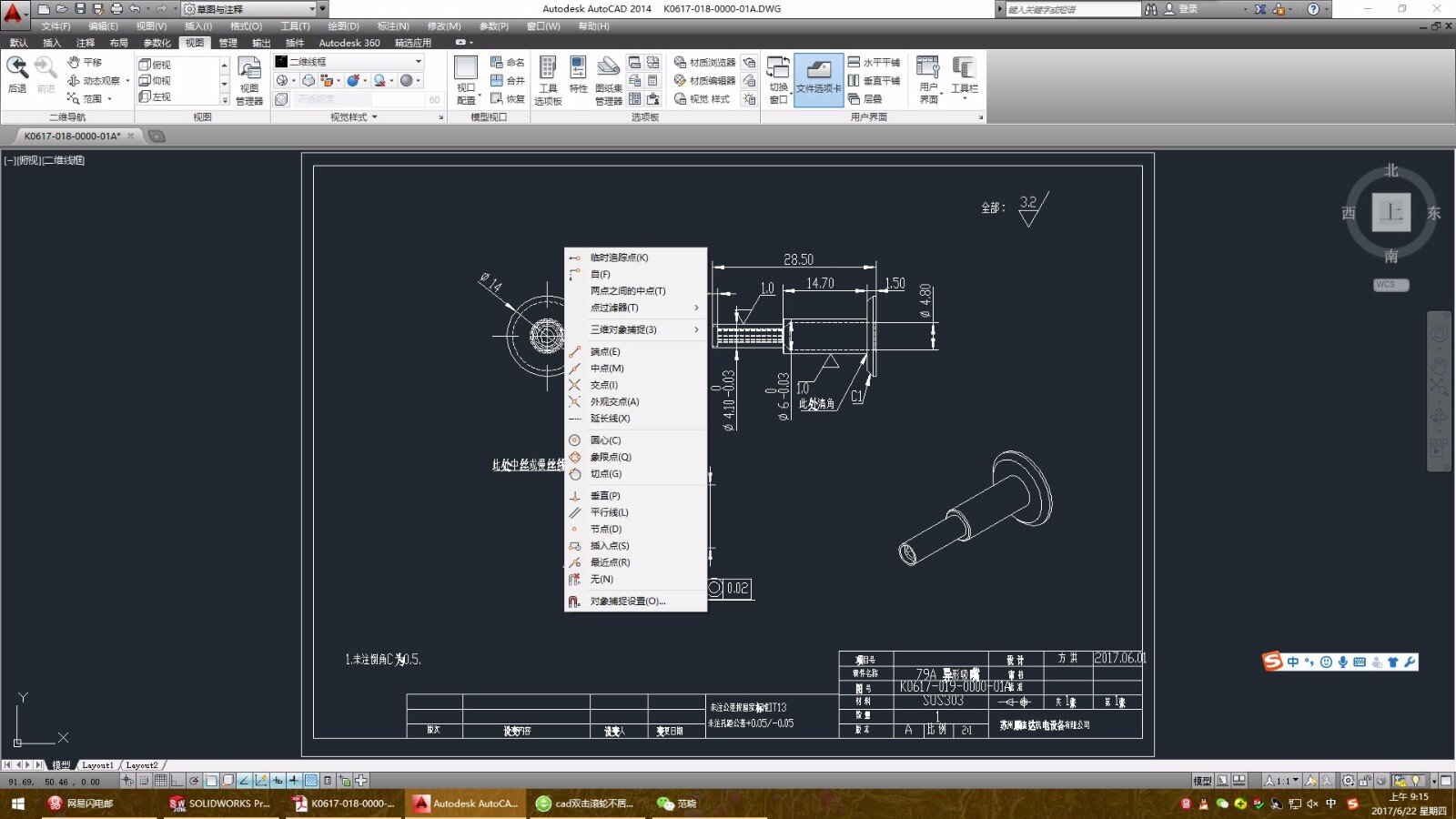Click the Plot/Print icon in quick access toolbar
1456x819 pixels.
[116, 9]
